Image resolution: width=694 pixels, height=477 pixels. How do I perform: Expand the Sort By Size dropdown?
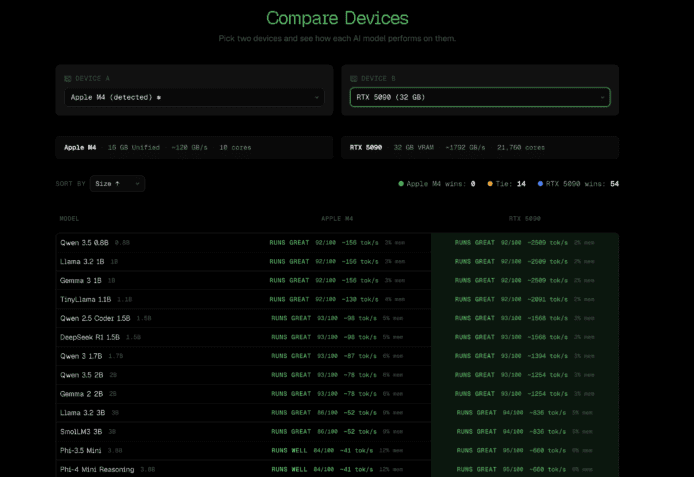pyautogui.click(x=117, y=184)
